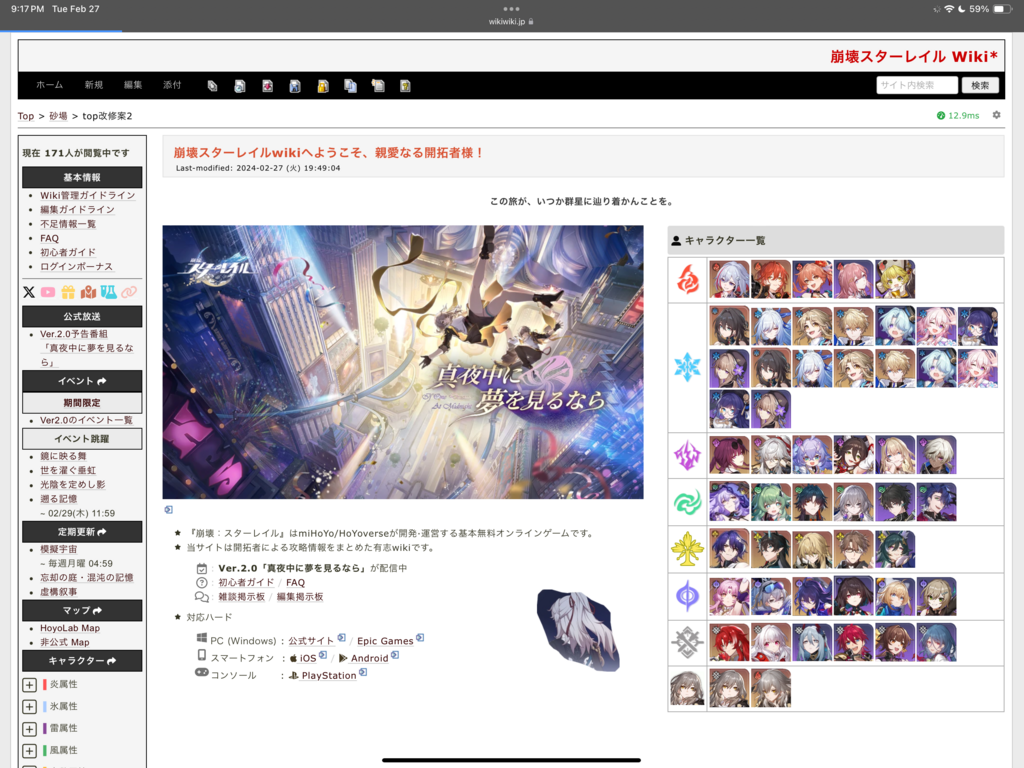Click external-link icon next to 公式サイト
Image resolution: width=1024 pixels, height=768 pixels.
click(x=341, y=638)
